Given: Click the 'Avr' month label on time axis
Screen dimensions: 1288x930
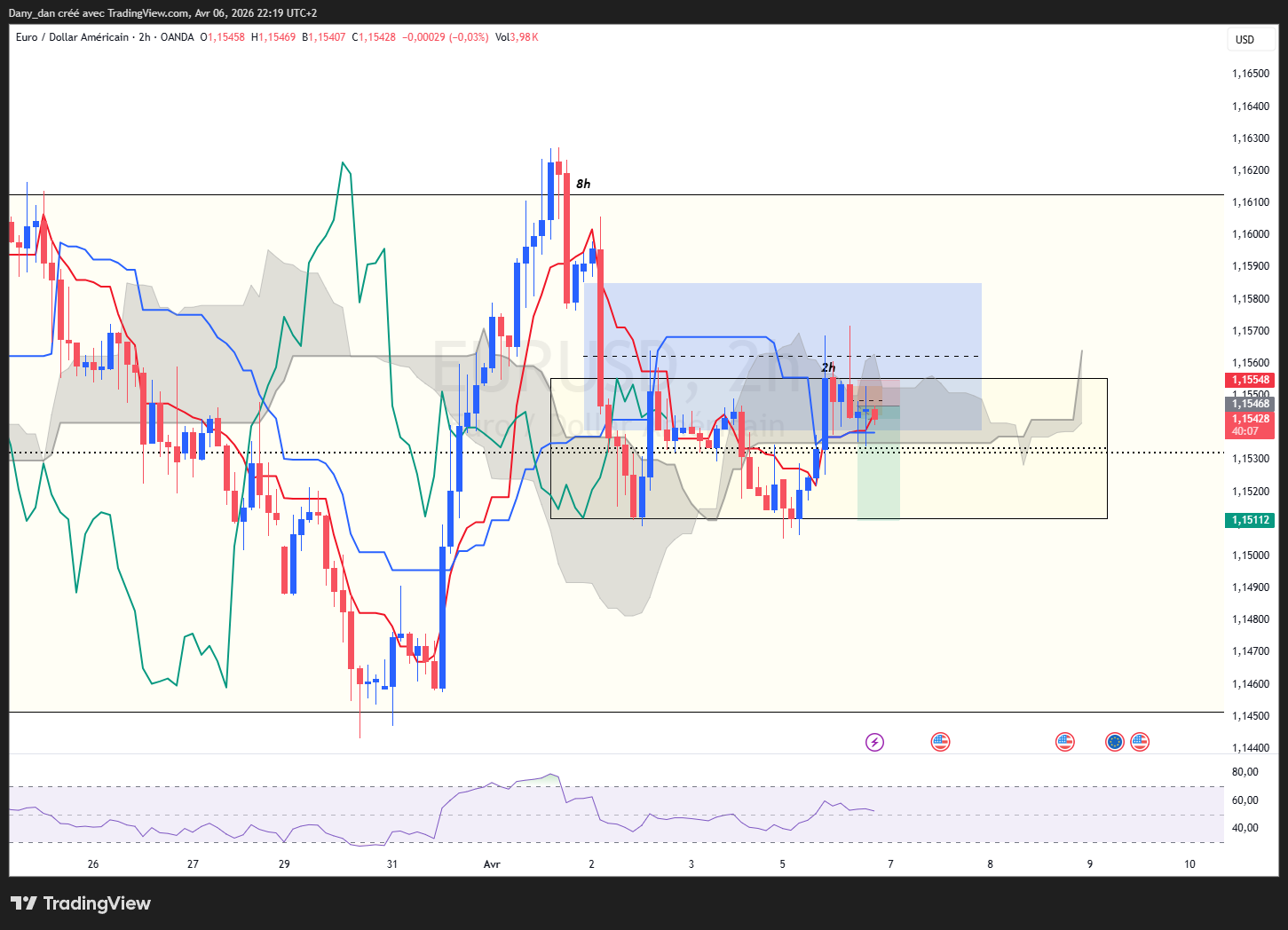Looking at the screenshot, I should point(492,864).
